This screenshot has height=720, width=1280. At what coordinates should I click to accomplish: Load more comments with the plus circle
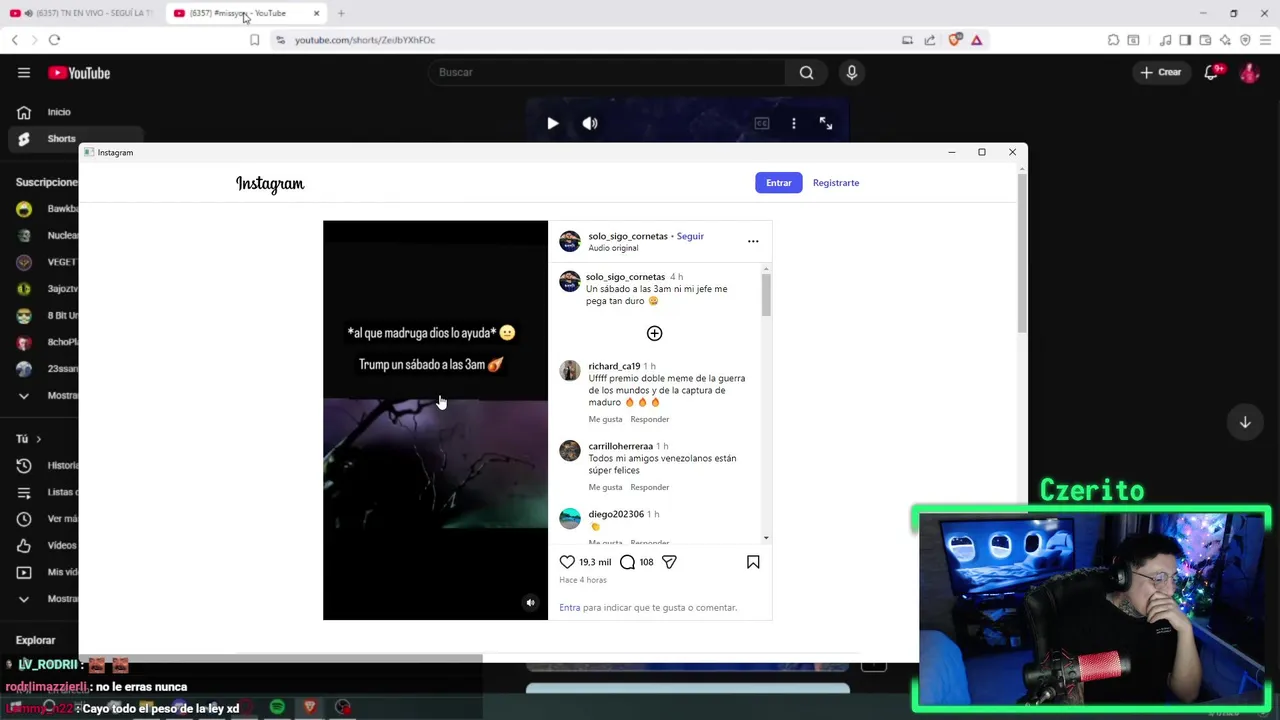[x=654, y=333]
